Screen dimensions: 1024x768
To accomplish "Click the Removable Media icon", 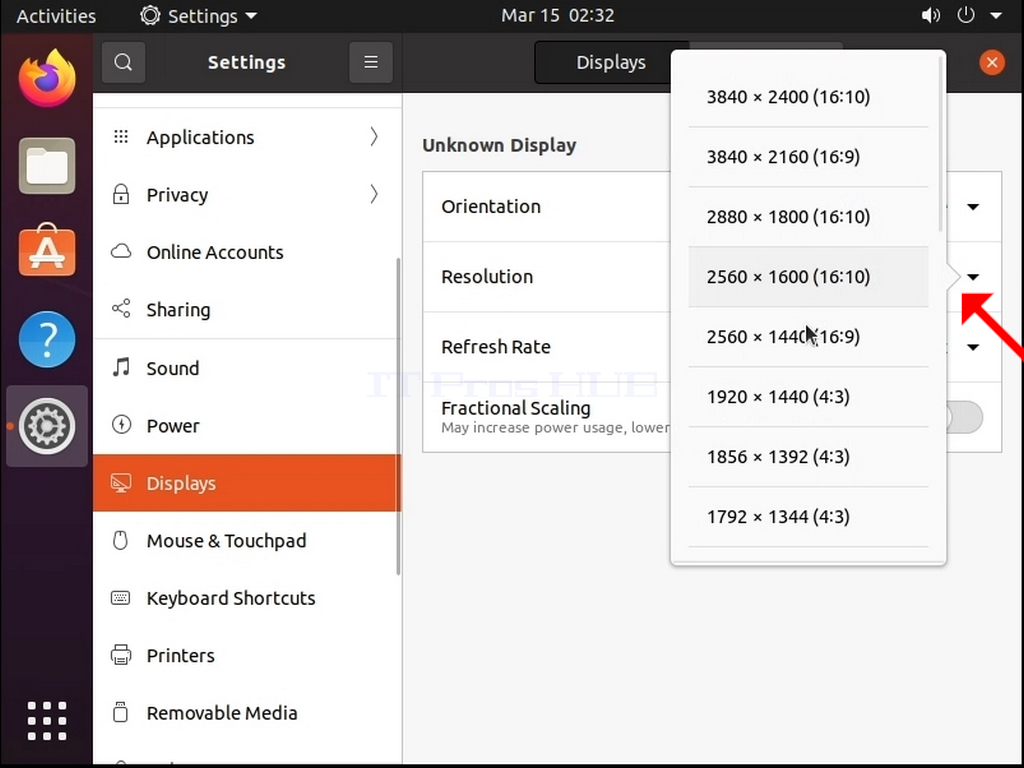I will [x=121, y=712].
